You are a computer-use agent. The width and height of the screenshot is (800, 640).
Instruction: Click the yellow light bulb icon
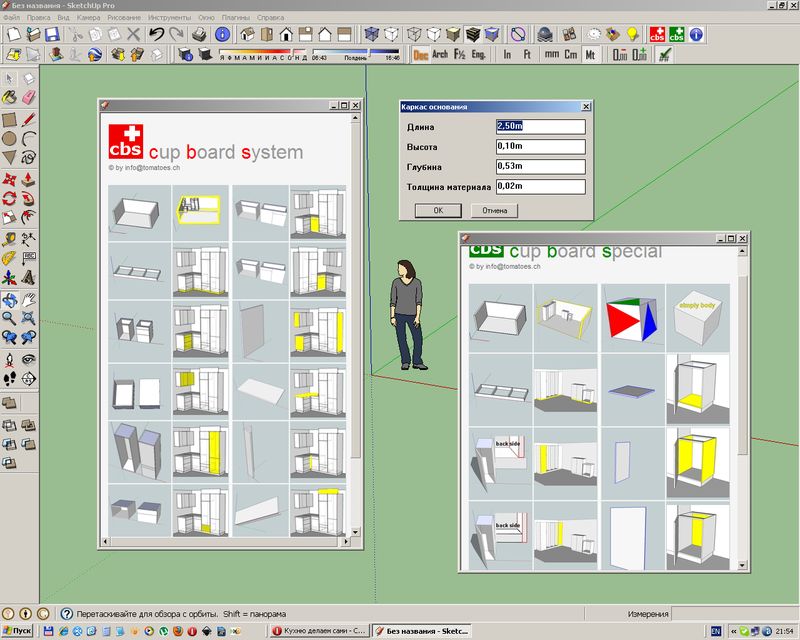click(x=633, y=35)
